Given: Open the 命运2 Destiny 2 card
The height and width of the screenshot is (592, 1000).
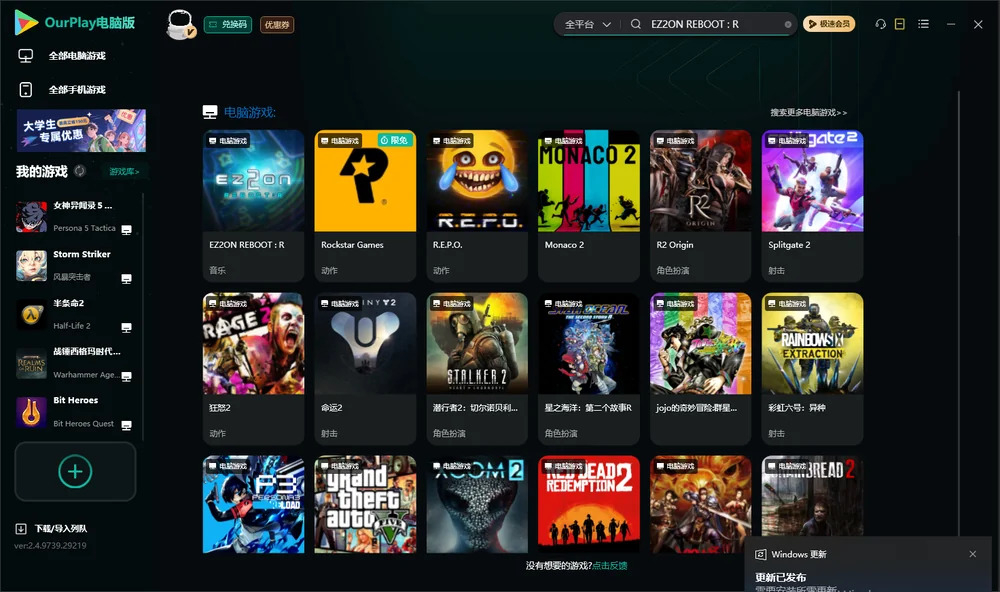Looking at the screenshot, I should (x=365, y=369).
